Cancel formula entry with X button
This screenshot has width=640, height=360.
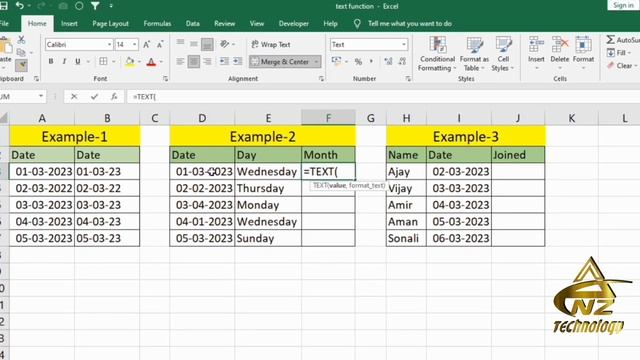[x=74, y=97]
